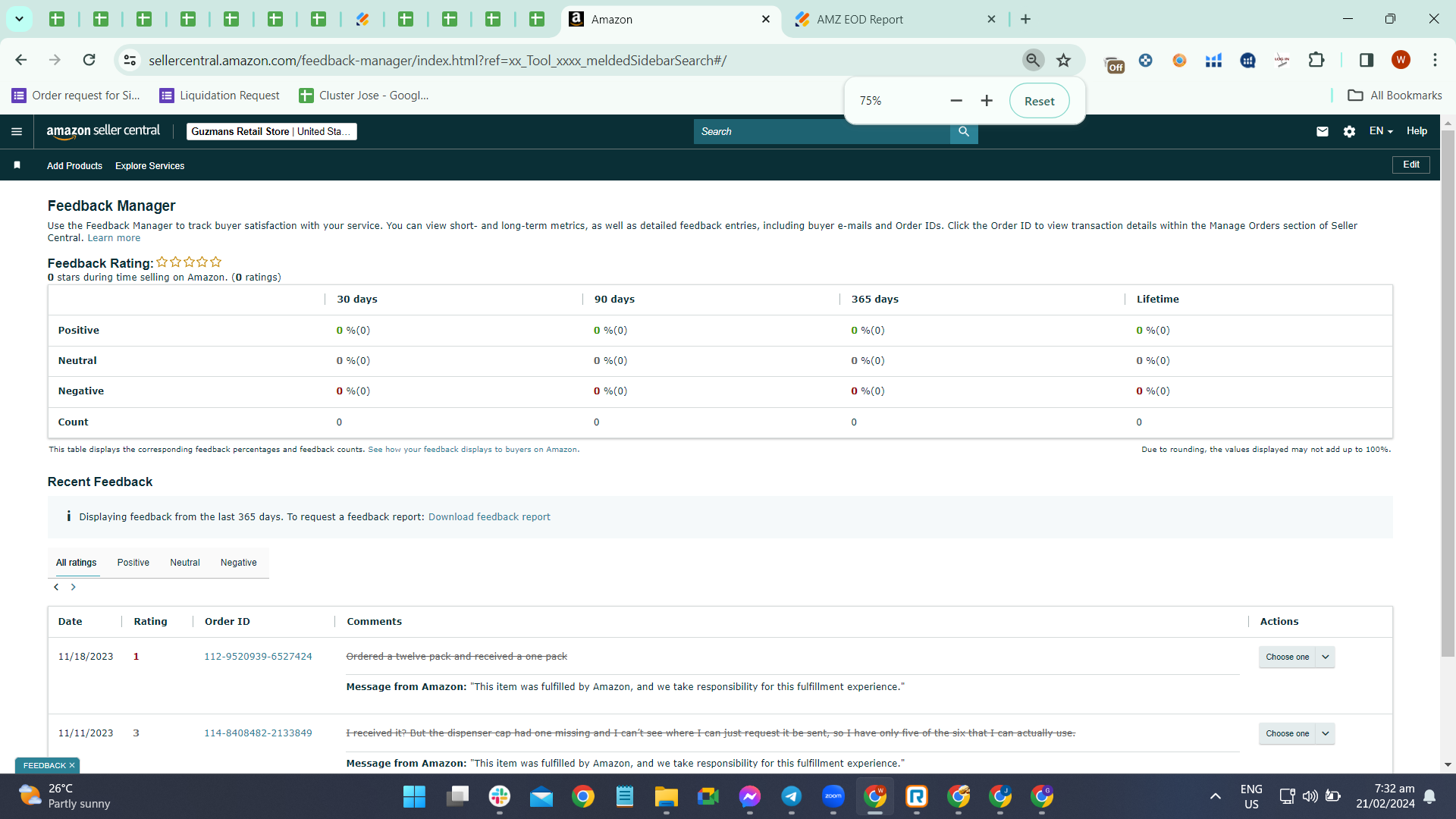Show hidden system tray icons chevron
The height and width of the screenshot is (819, 1456).
coord(1216,796)
